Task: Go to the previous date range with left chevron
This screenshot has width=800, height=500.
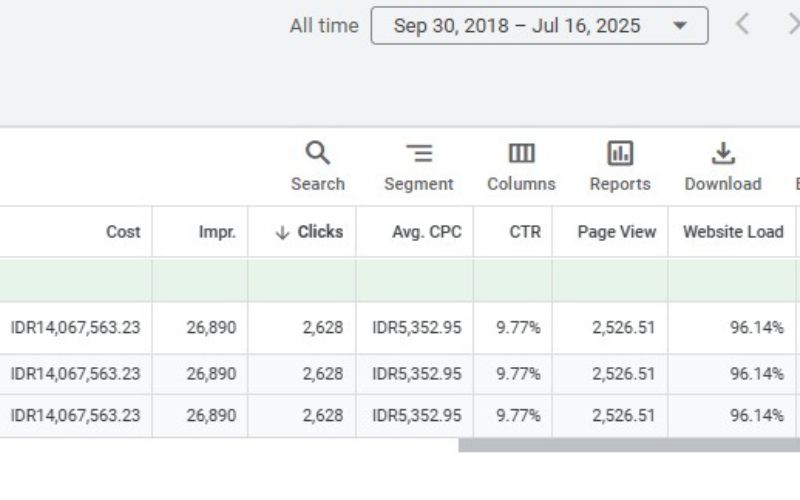Action: [x=742, y=25]
